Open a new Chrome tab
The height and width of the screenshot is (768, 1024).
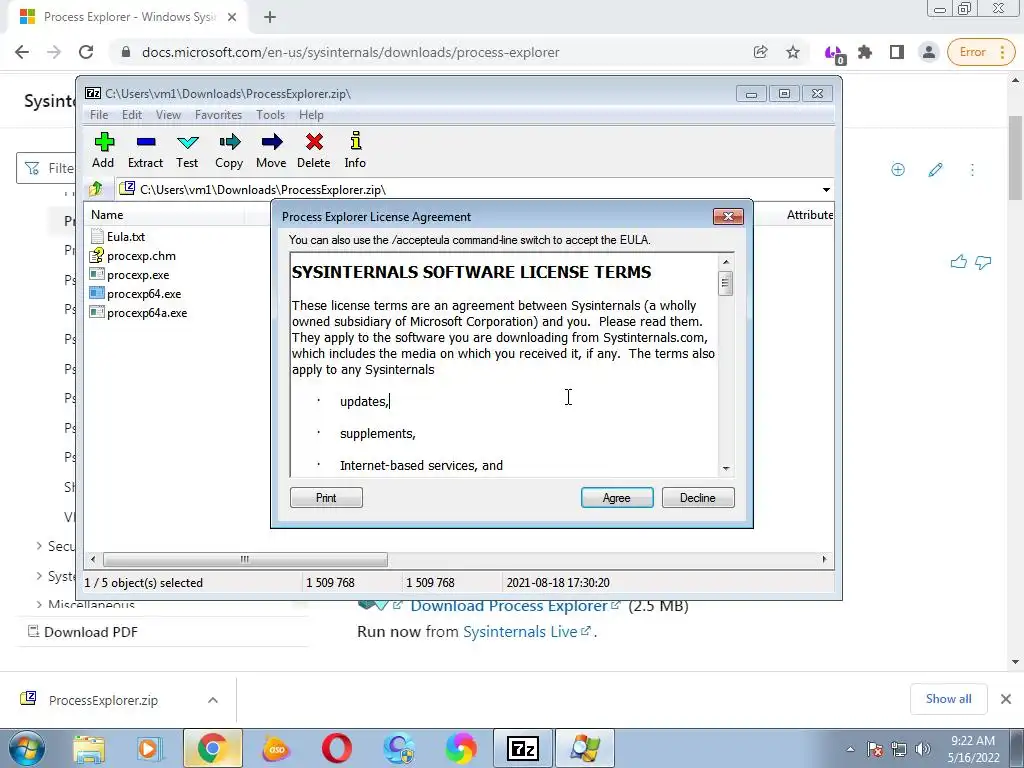point(270,17)
